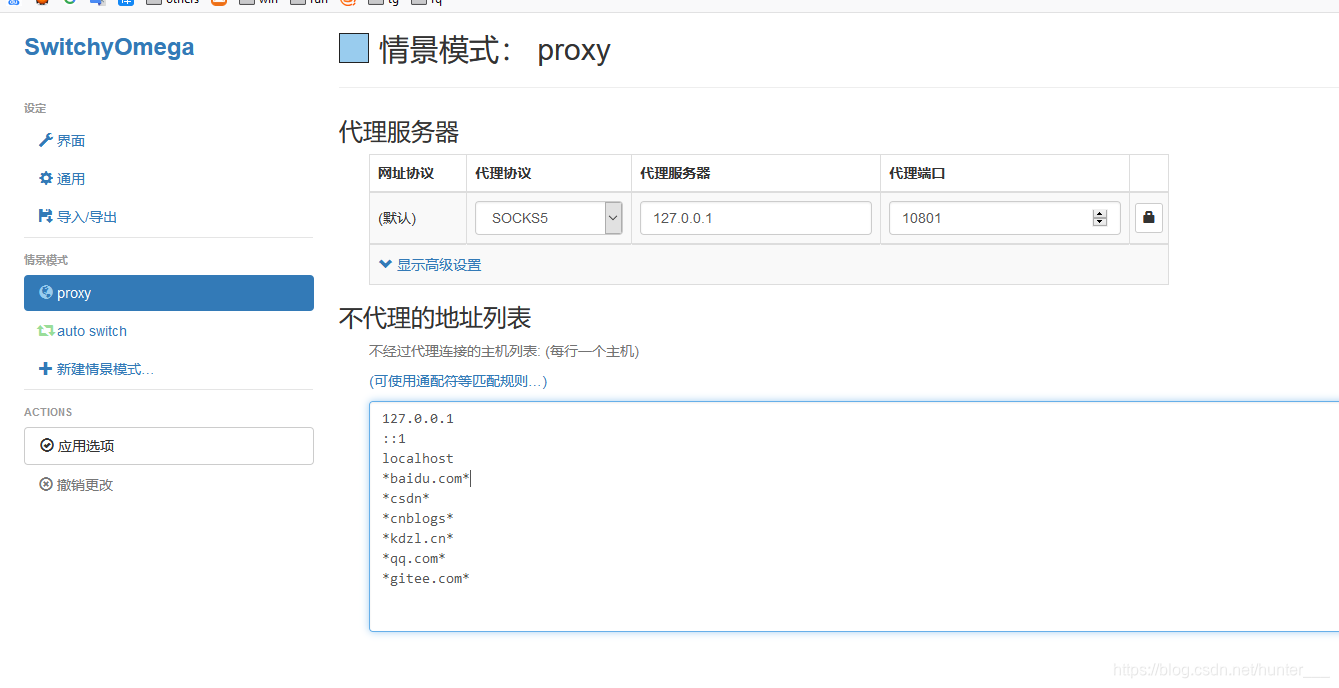The height and width of the screenshot is (688, 1339).
Task: Select the proxy profile with globe icon
Action: pos(169,293)
